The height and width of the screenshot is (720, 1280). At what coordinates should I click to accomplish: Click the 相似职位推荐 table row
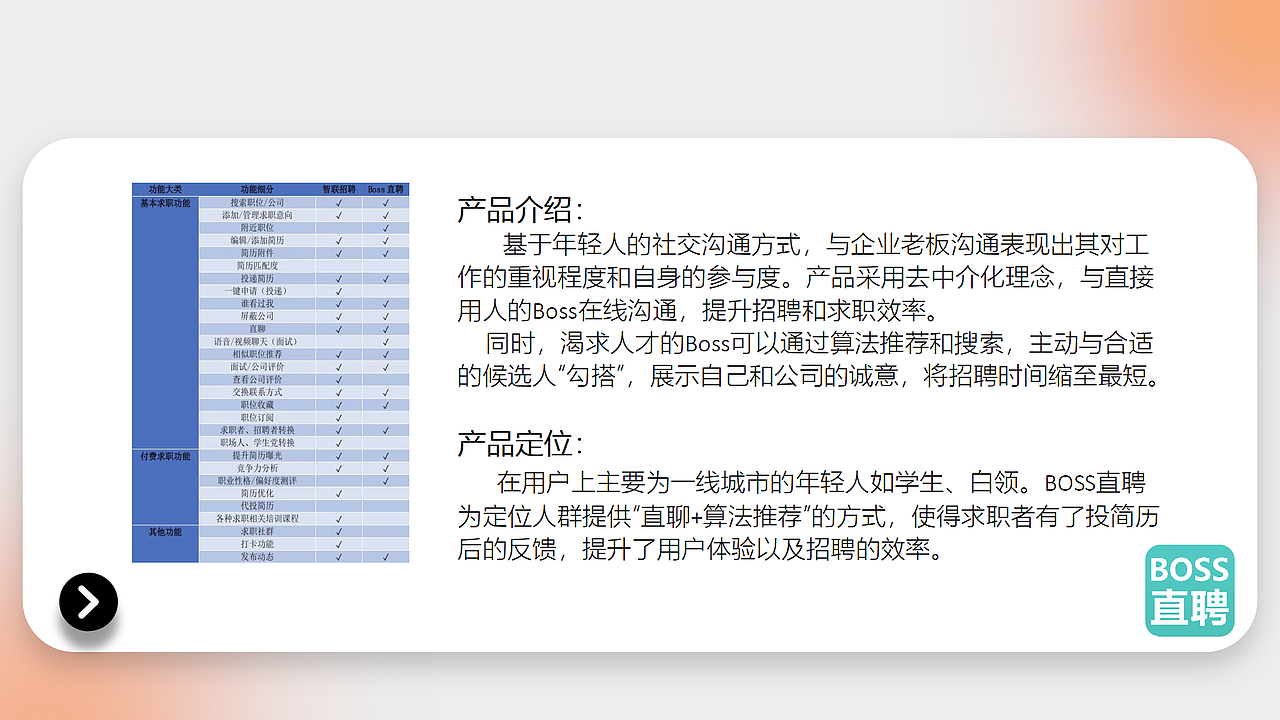pos(304,354)
